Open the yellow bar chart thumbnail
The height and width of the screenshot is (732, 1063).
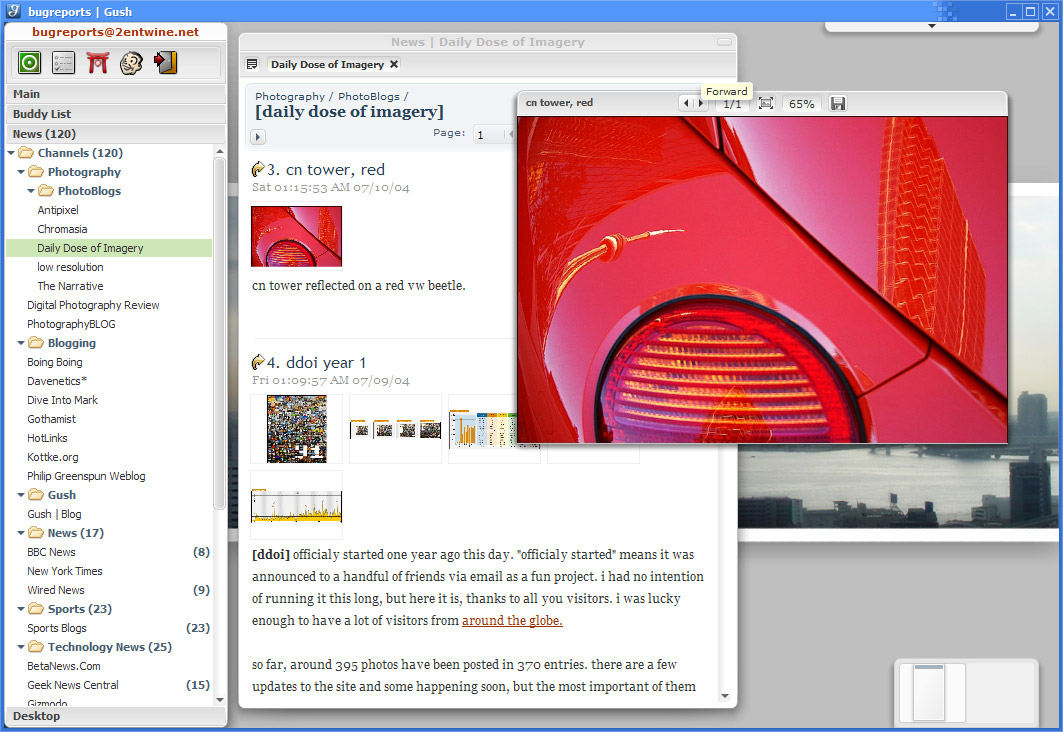coord(296,506)
